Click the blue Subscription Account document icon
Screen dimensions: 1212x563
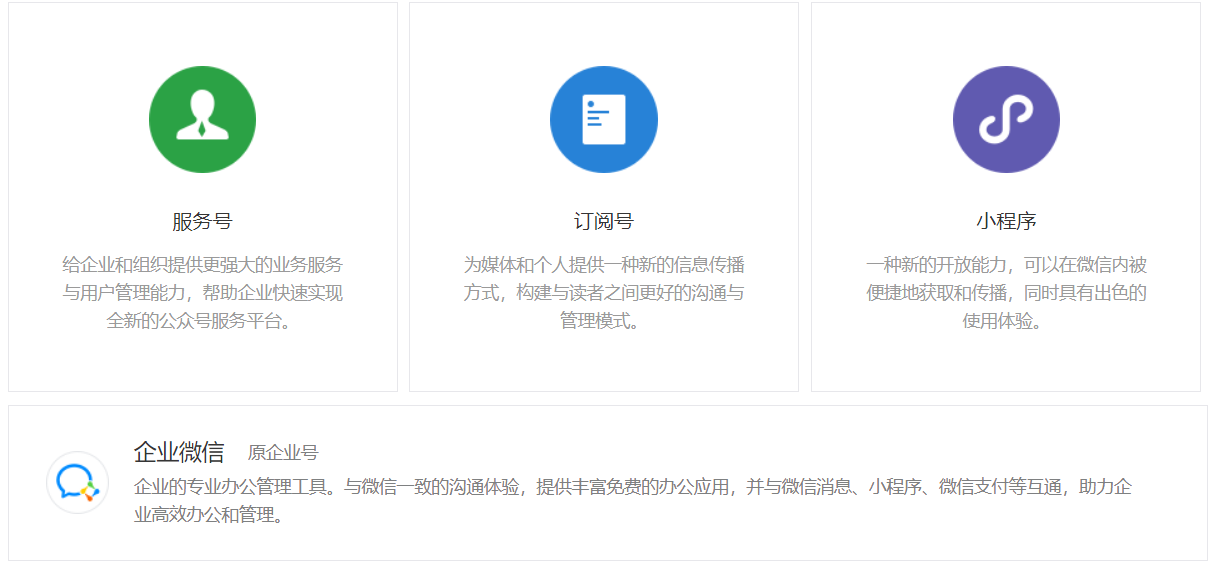tap(603, 119)
